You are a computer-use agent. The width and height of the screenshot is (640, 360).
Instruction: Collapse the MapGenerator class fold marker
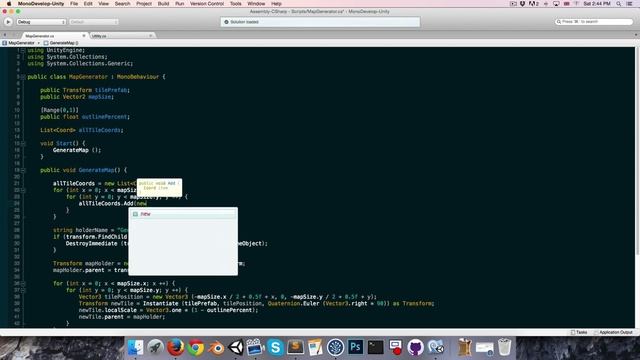[23, 77]
